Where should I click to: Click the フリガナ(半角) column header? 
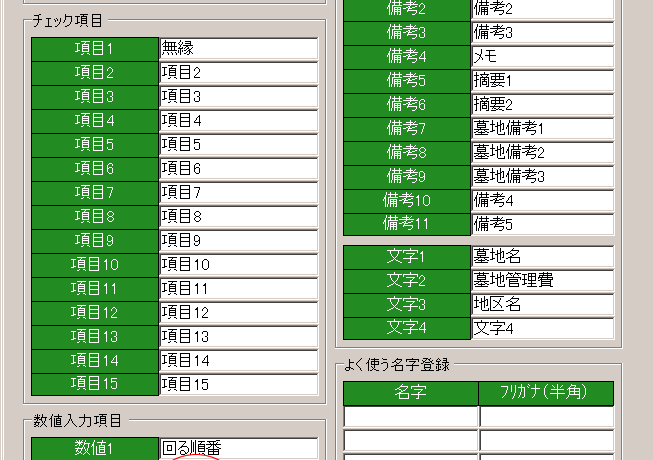click(x=546, y=393)
